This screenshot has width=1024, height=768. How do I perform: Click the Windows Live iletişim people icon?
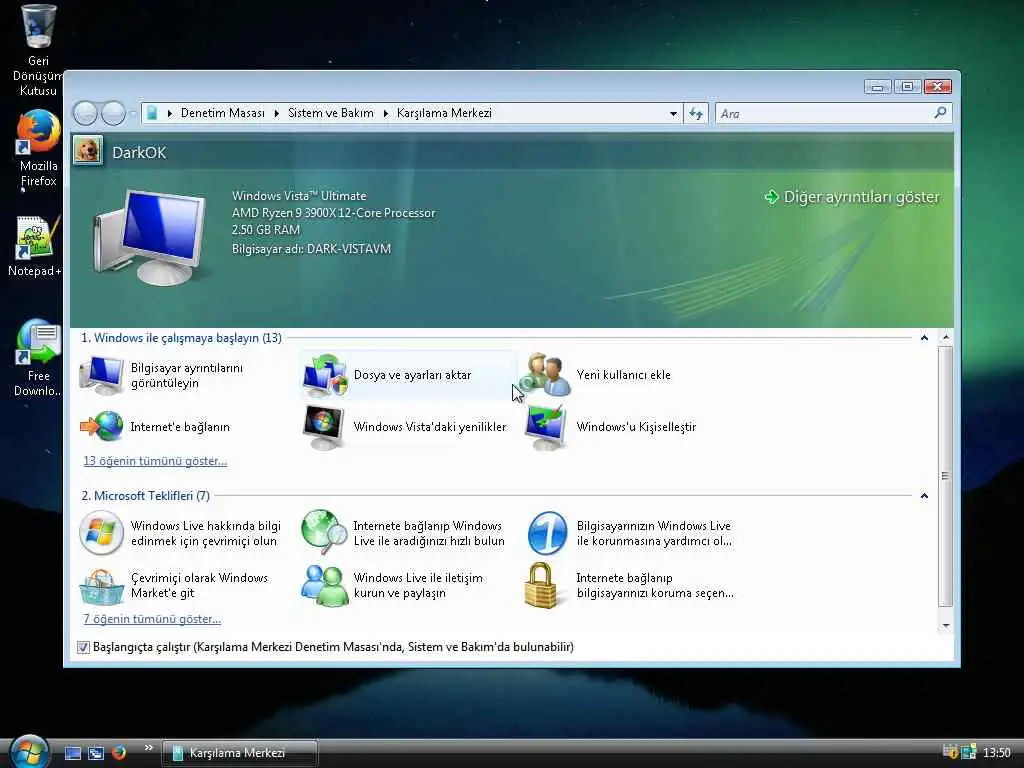(325, 585)
